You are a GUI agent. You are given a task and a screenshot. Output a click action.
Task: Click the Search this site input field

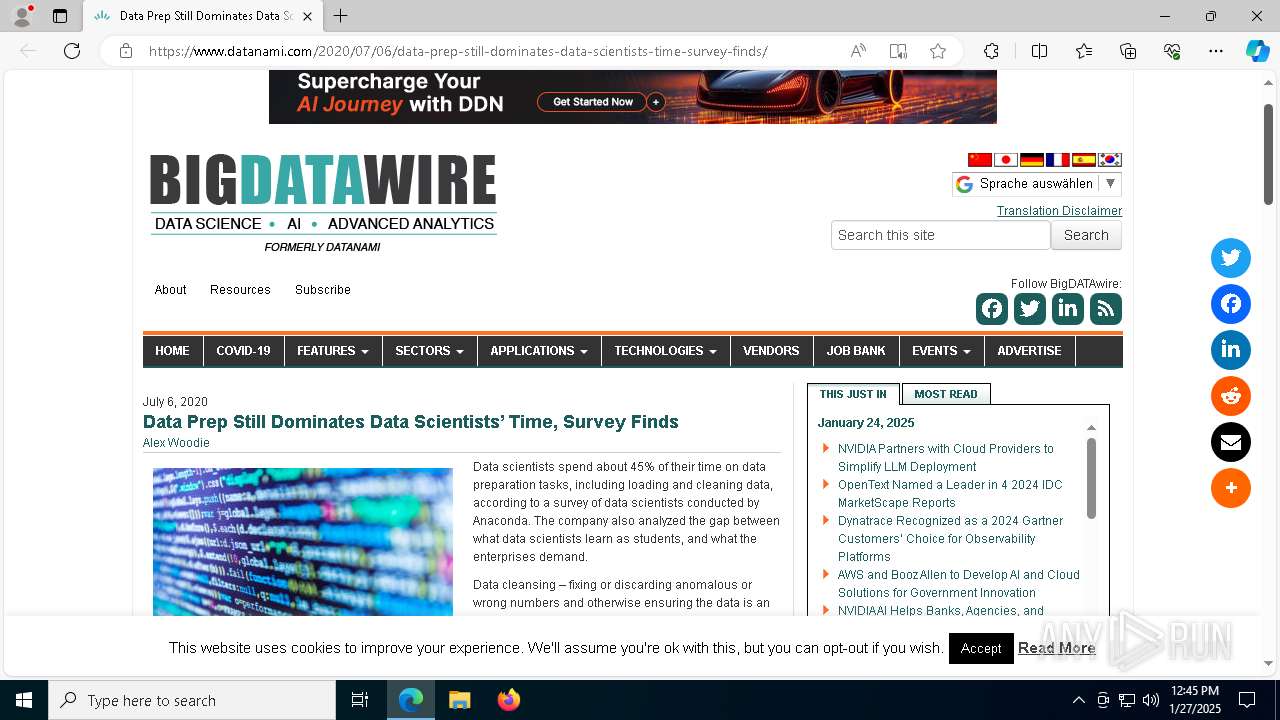[941, 235]
